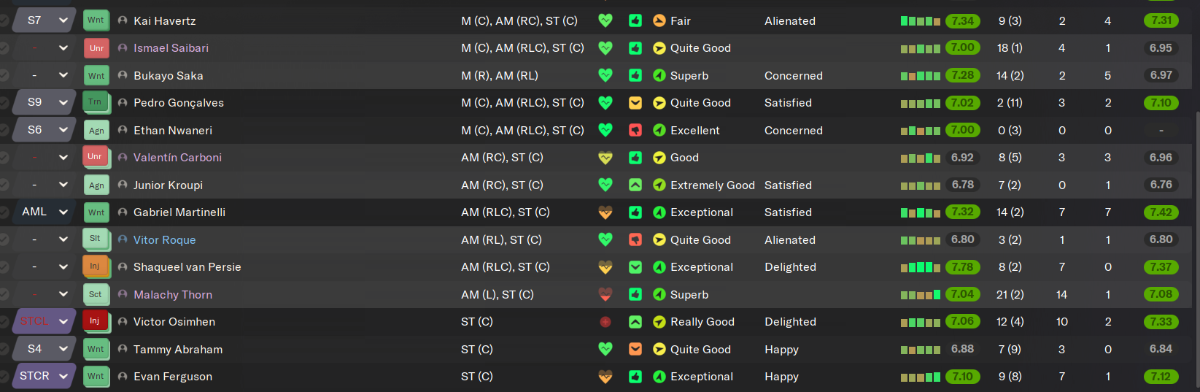The image size is (1200, 392).
Task: Open Valentín Carboni's player profile
Action: [177, 157]
